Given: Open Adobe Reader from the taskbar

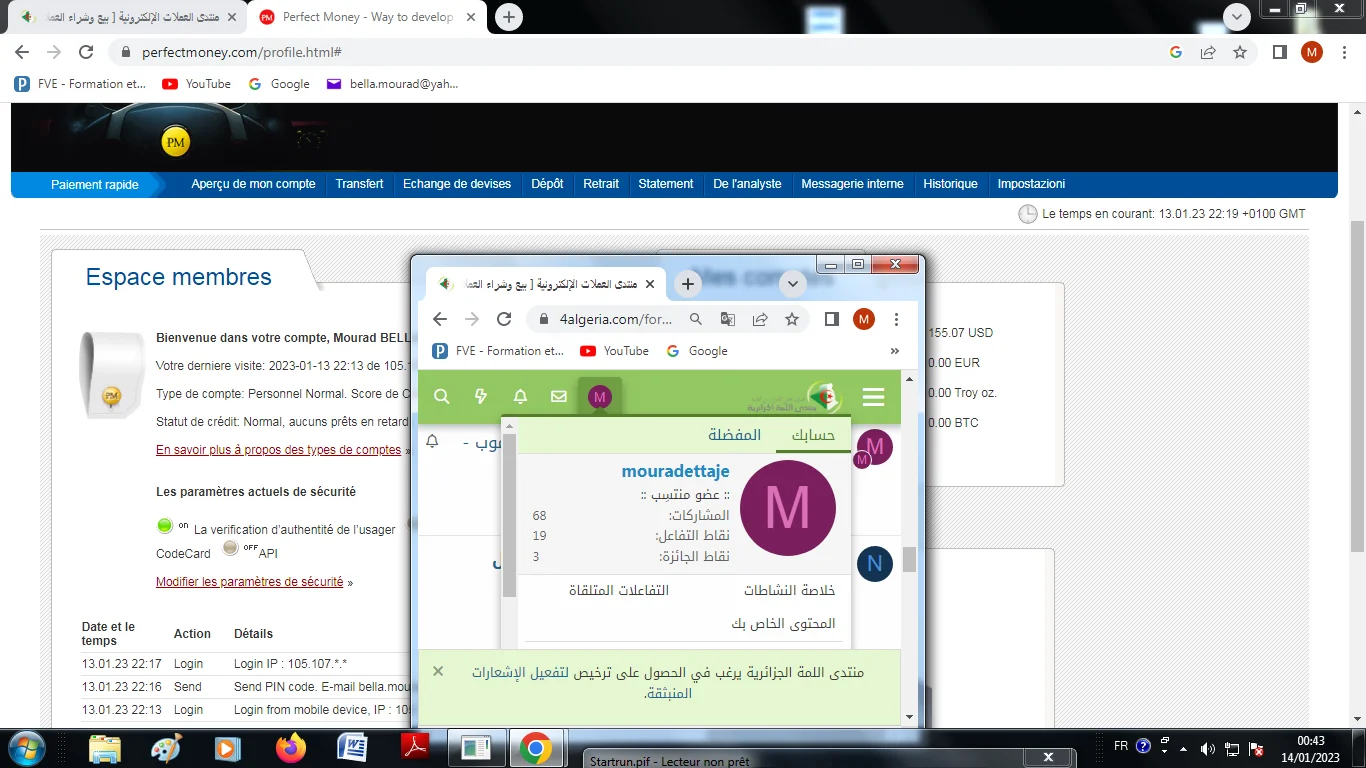Looking at the screenshot, I should click(414, 748).
